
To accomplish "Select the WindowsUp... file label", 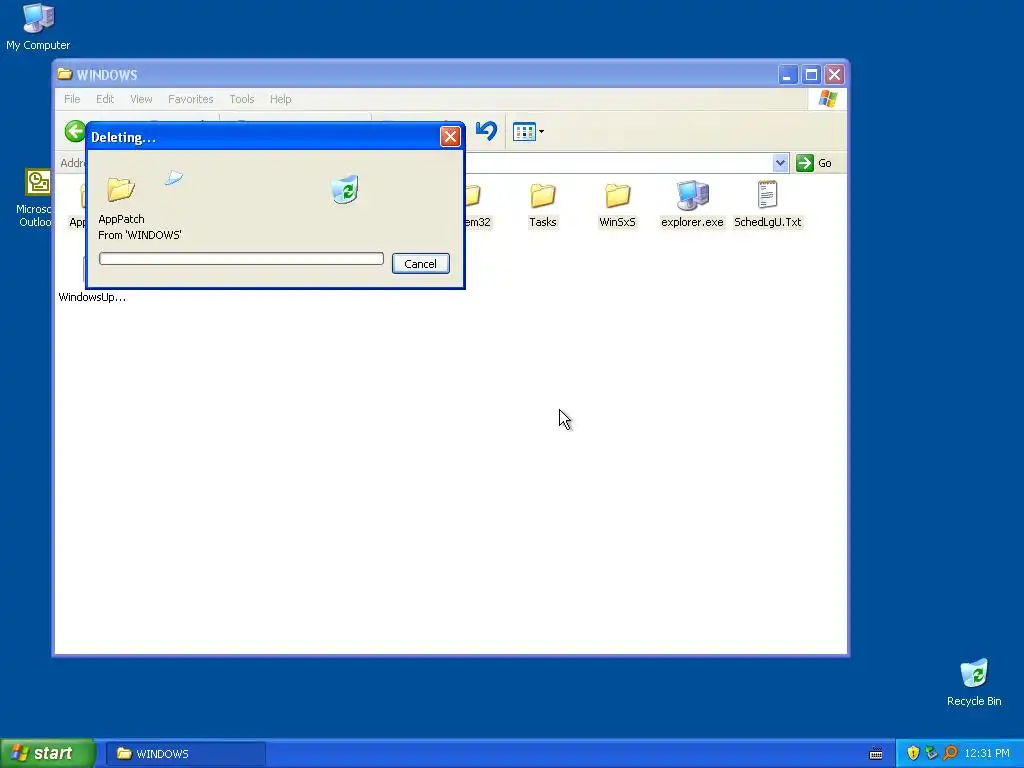I will click(92, 297).
